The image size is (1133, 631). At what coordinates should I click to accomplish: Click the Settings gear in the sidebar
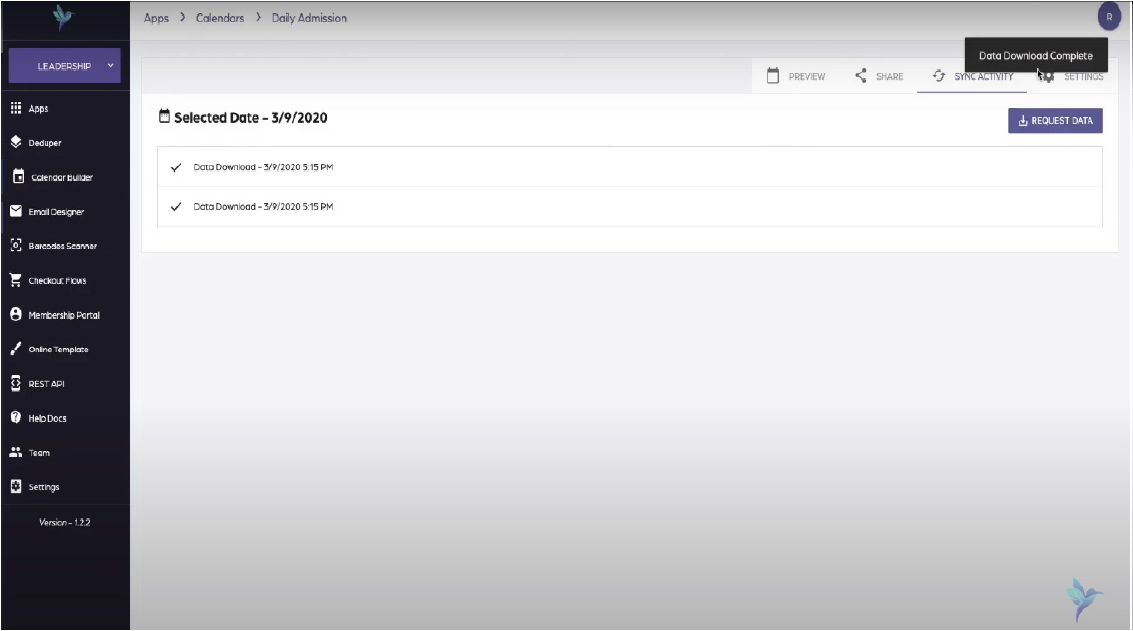(15, 486)
